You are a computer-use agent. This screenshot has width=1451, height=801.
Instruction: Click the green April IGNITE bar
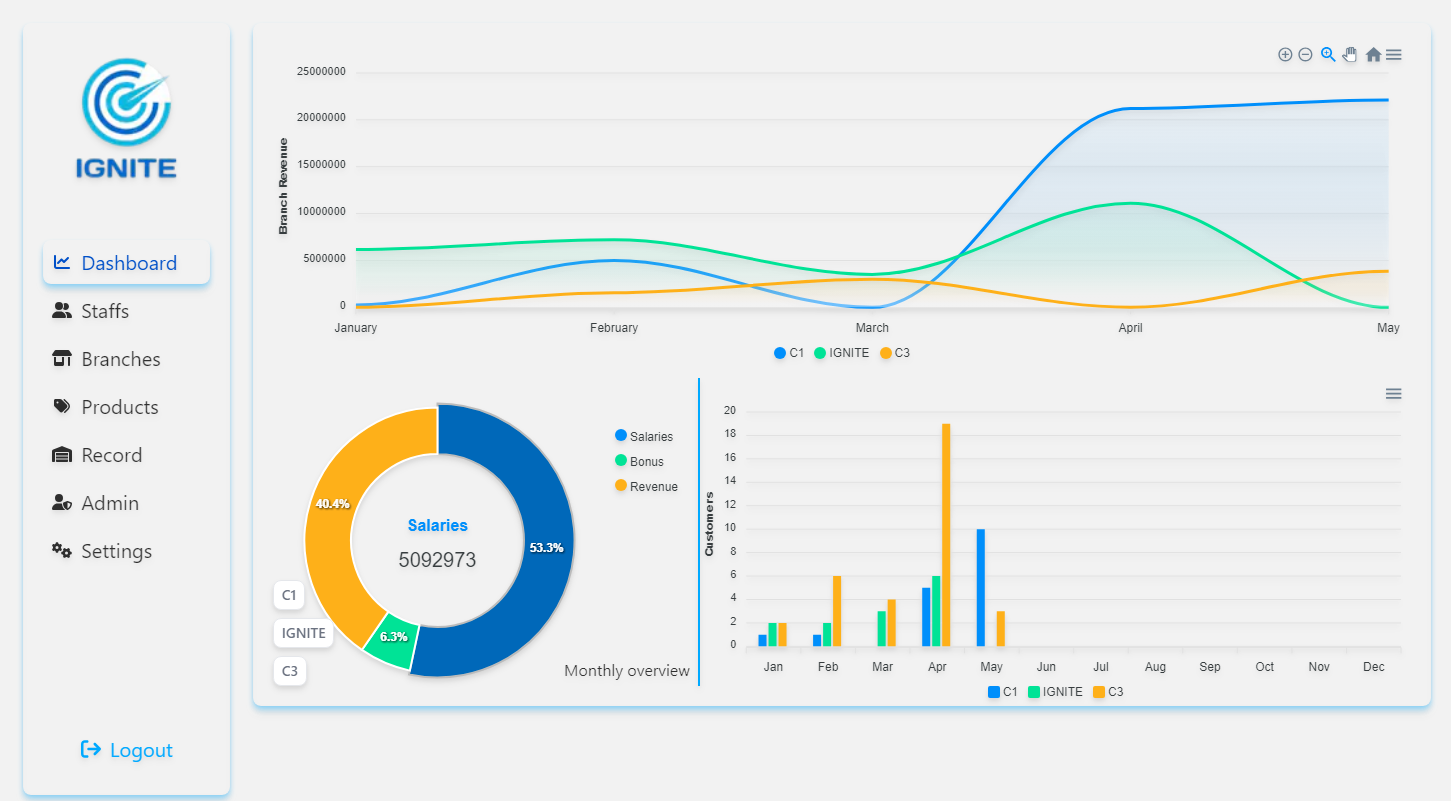936,611
